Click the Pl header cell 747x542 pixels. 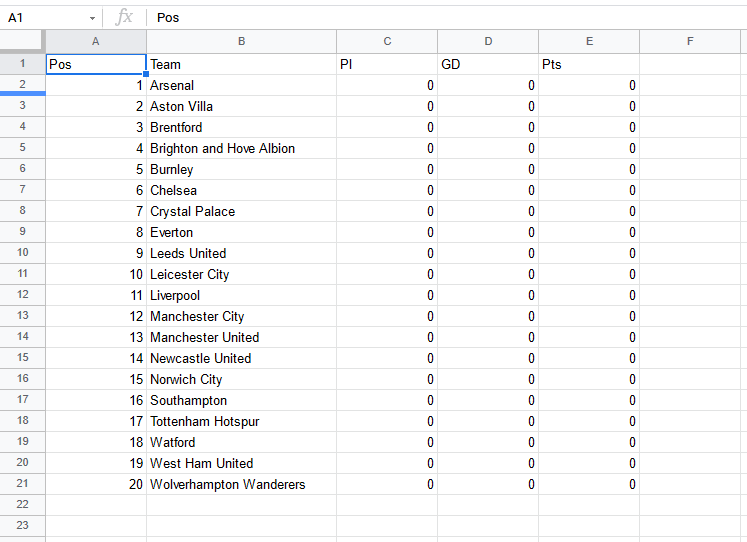click(387, 64)
